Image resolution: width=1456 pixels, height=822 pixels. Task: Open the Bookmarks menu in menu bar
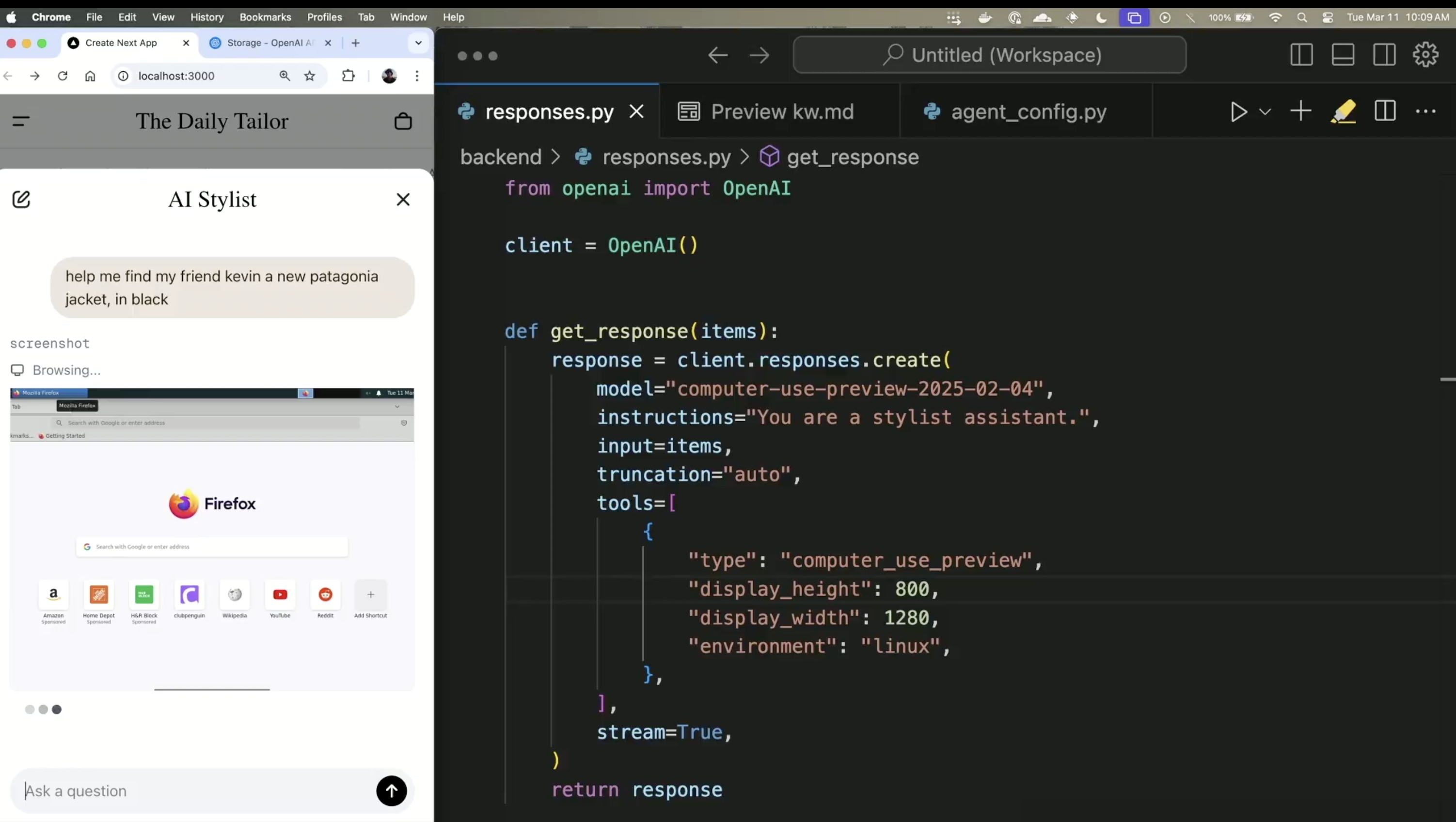[265, 17]
